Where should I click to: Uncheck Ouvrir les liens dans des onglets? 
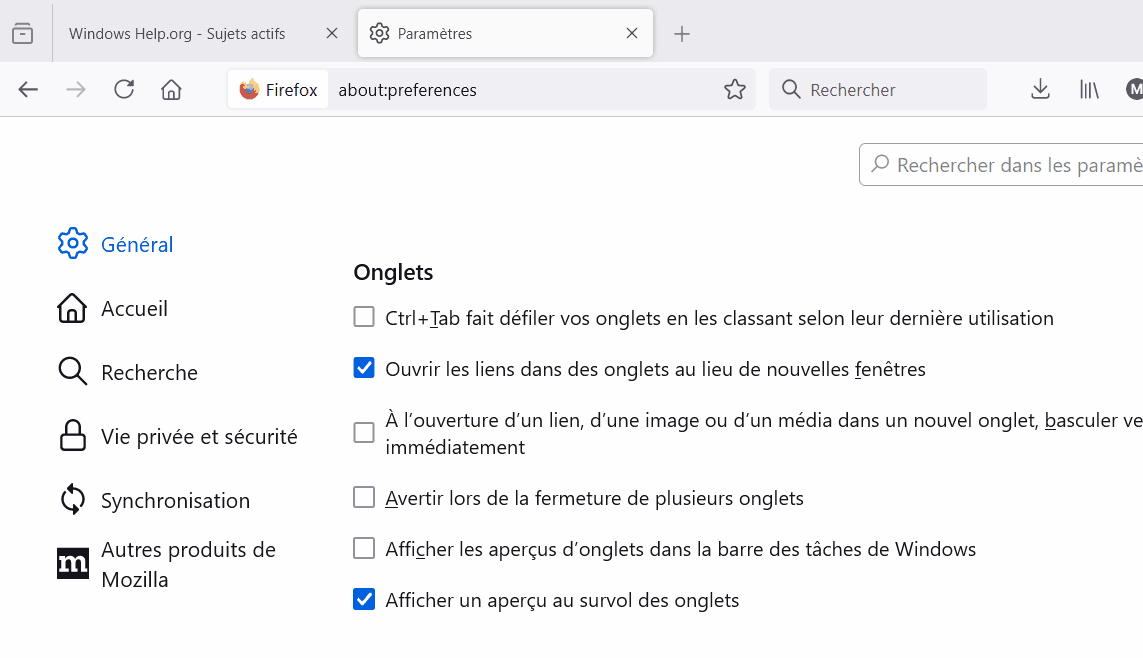(x=364, y=368)
